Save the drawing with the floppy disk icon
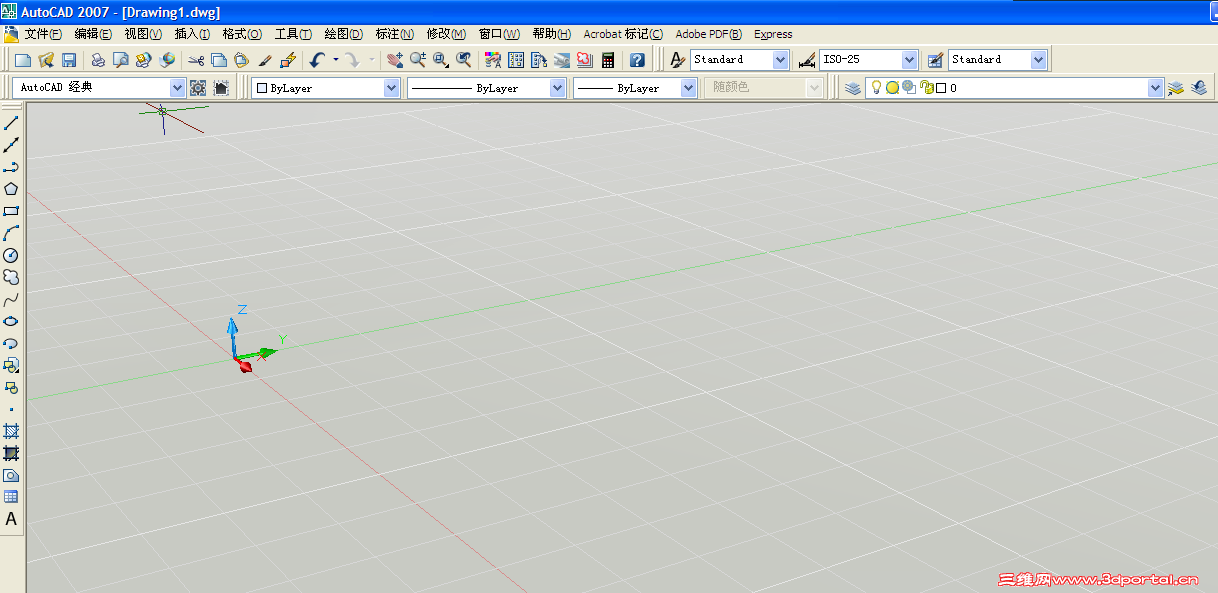The height and width of the screenshot is (593, 1218). pos(69,60)
